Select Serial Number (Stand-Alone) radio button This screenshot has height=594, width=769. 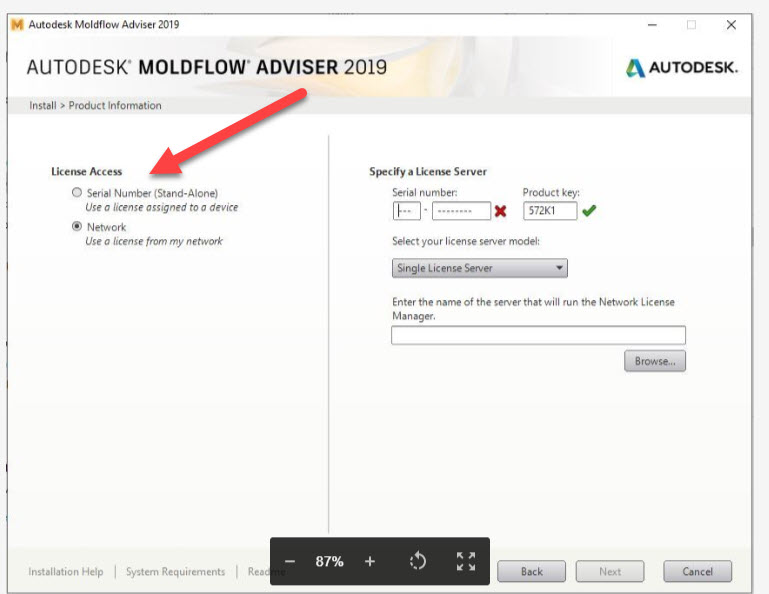77,192
